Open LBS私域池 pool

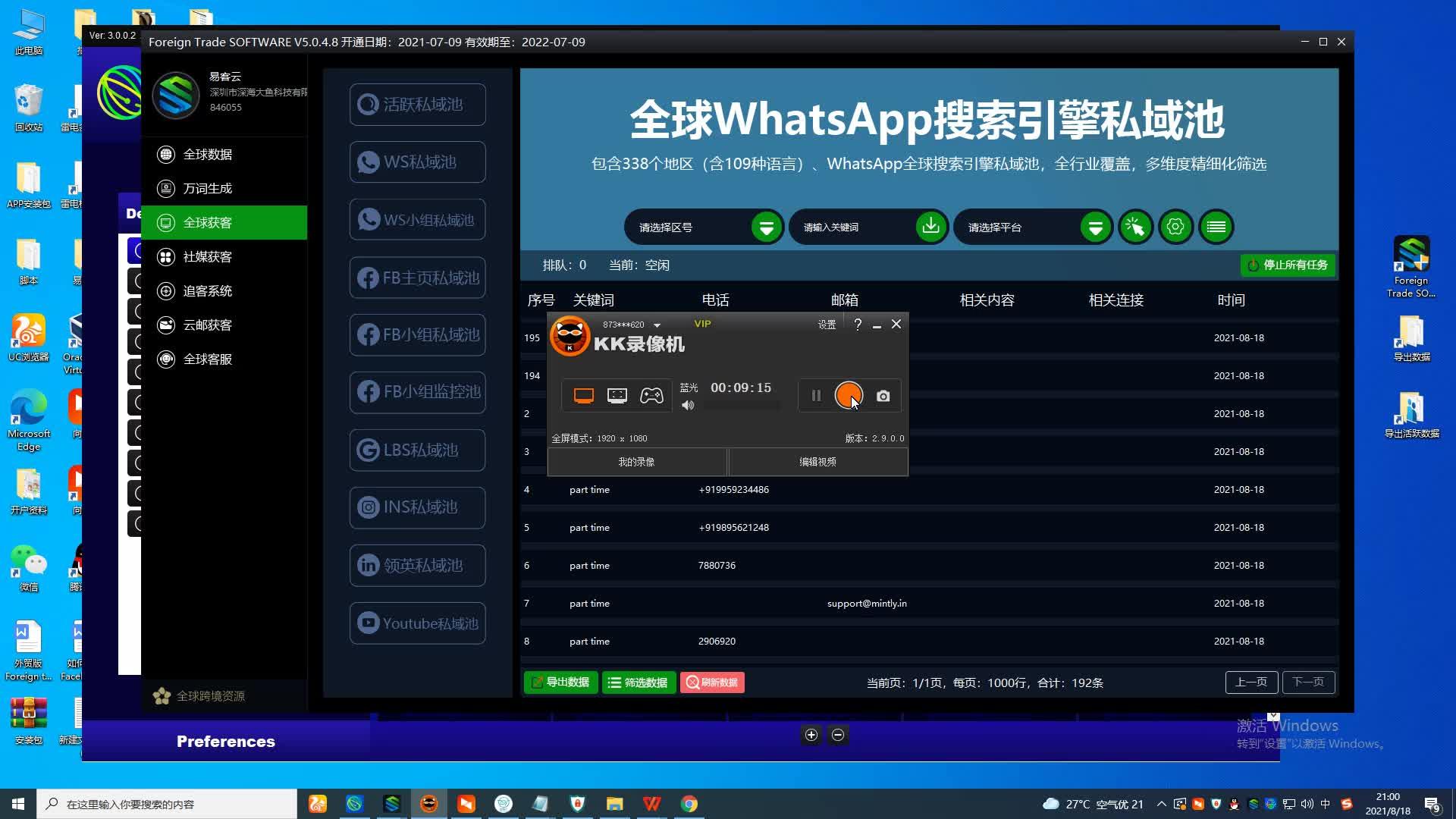coord(418,450)
